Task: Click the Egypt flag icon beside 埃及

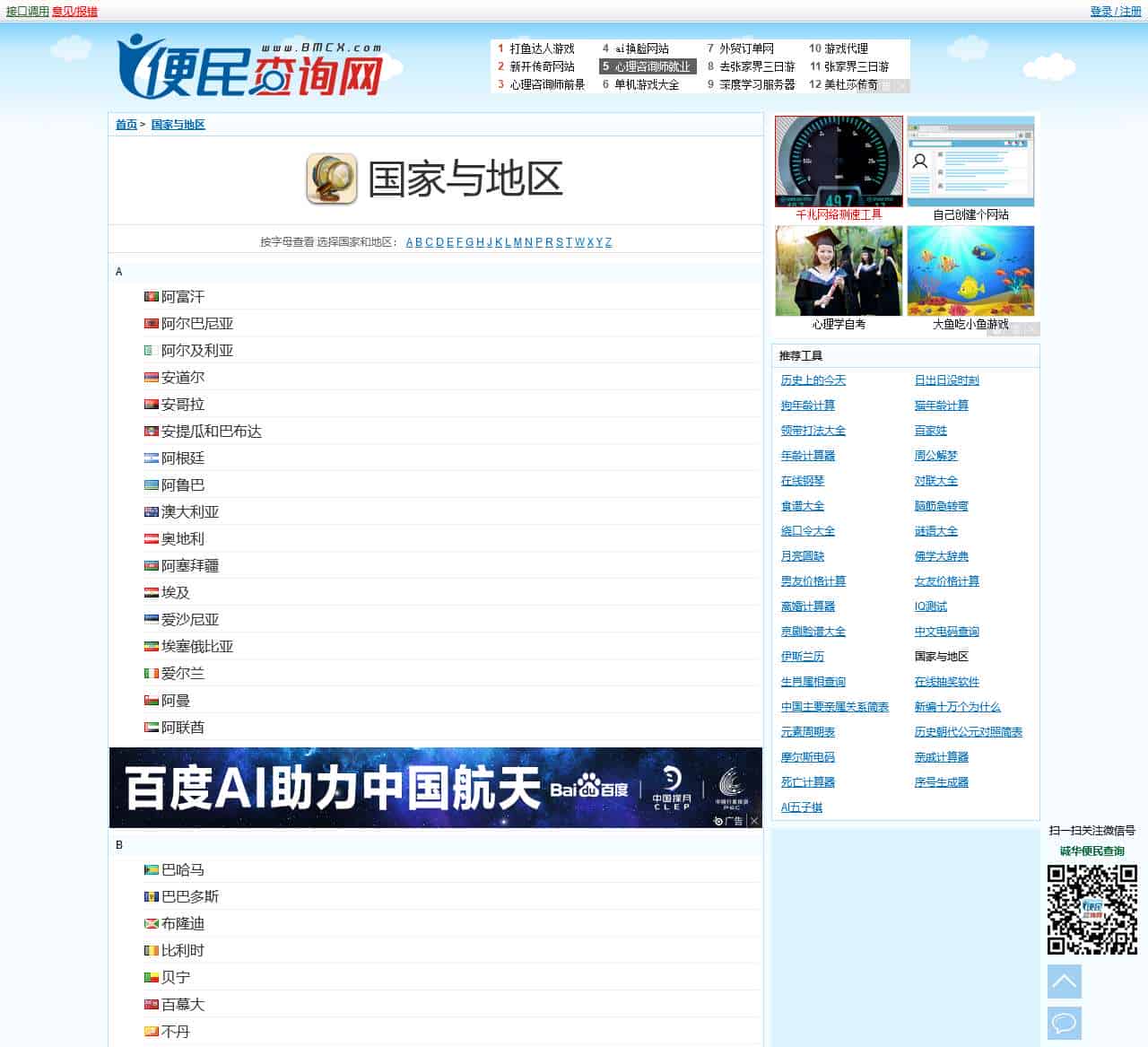Action: click(152, 591)
